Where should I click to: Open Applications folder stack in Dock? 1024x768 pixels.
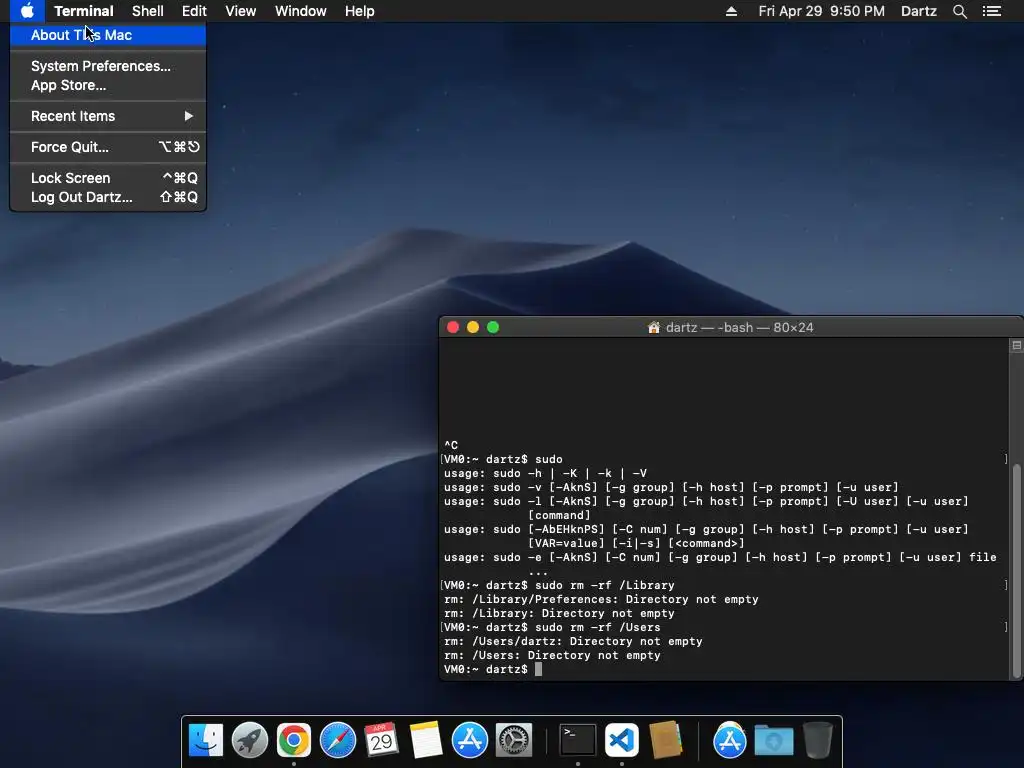point(729,741)
